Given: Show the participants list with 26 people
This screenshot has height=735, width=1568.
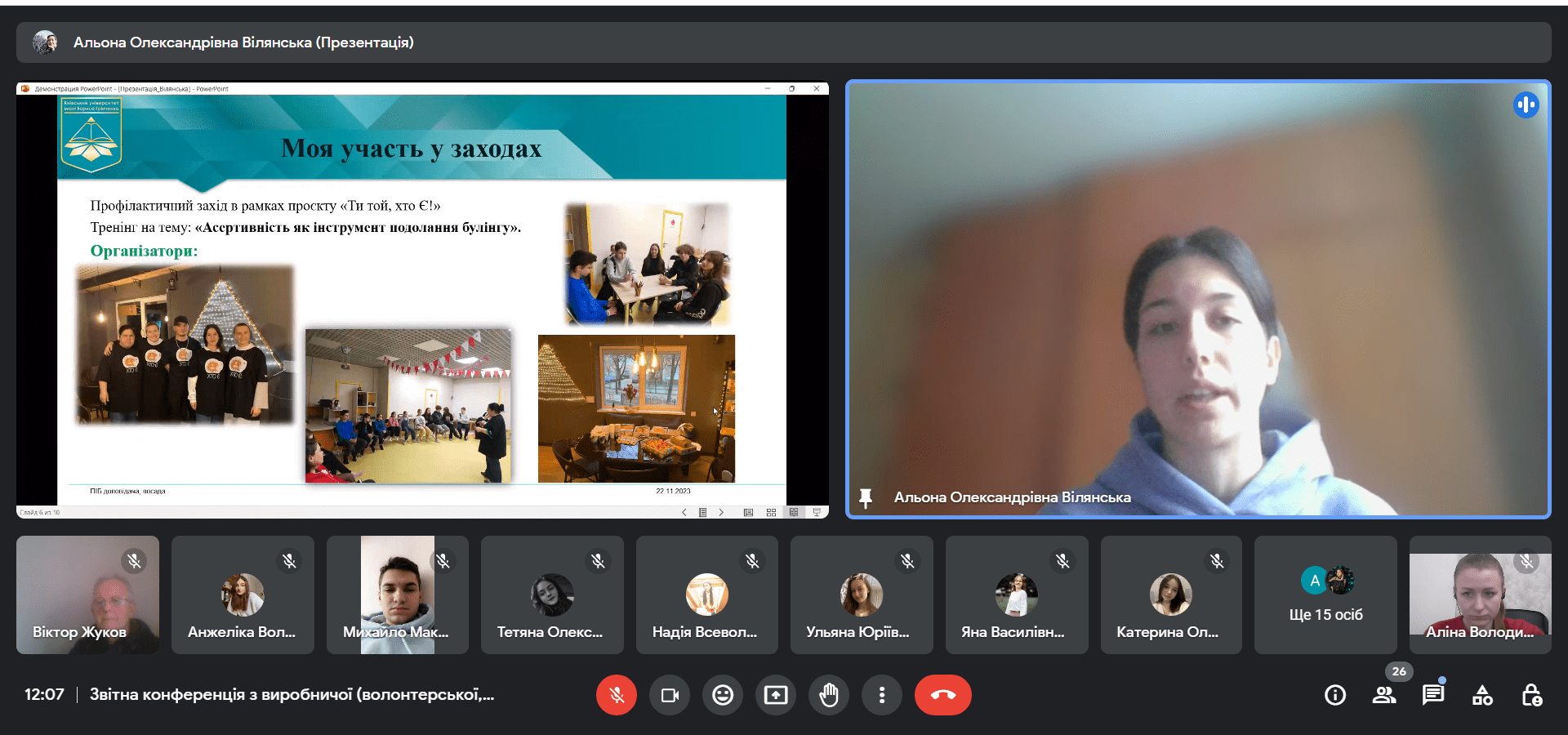Looking at the screenshot, I should pos(1384,695).
